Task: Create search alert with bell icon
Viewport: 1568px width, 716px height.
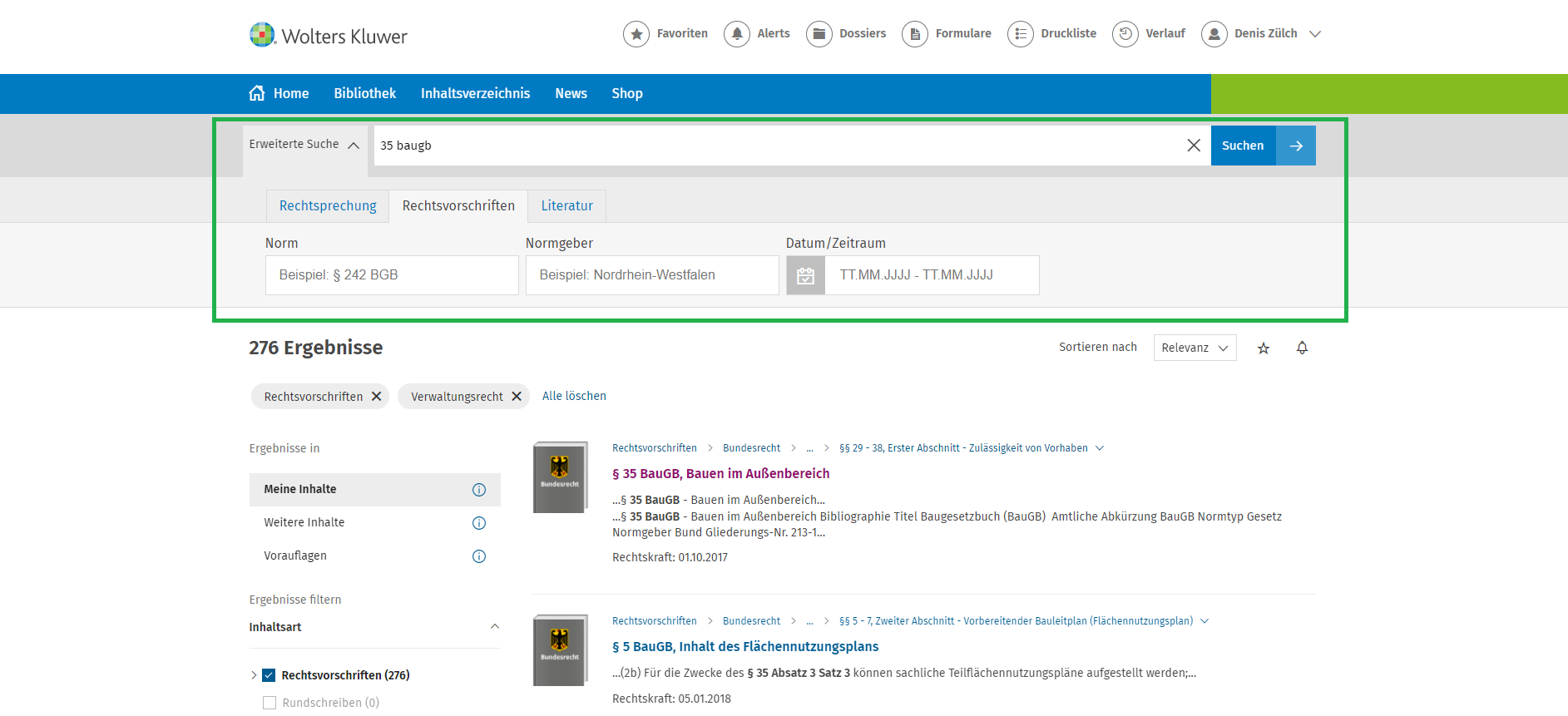Action: click(x=1303, y=348)
